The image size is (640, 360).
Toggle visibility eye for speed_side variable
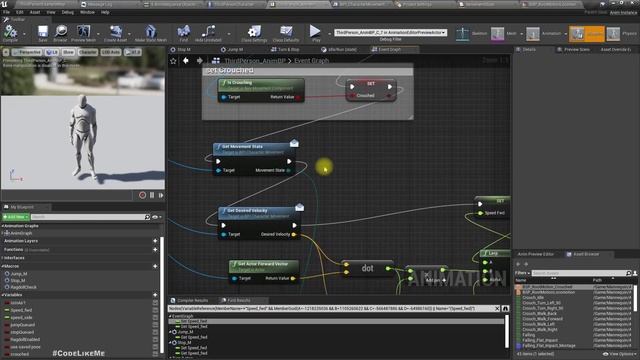(155, 318)
